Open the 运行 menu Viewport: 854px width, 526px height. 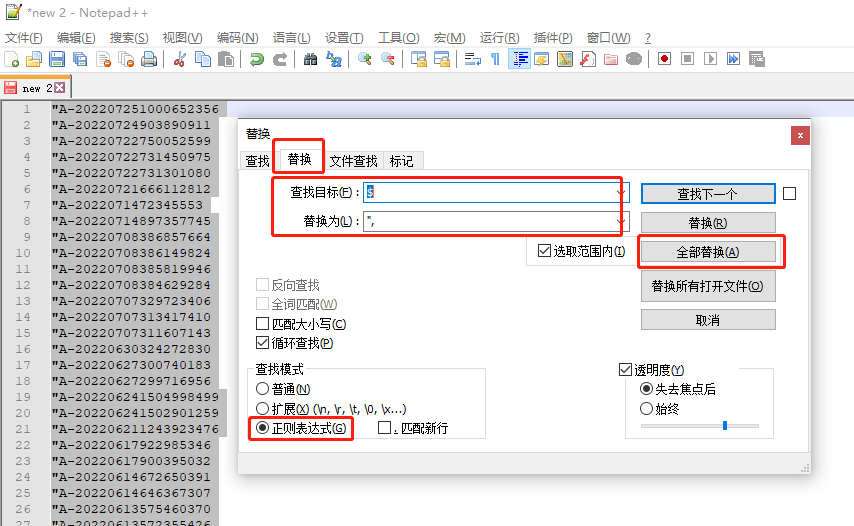point(499,38)
